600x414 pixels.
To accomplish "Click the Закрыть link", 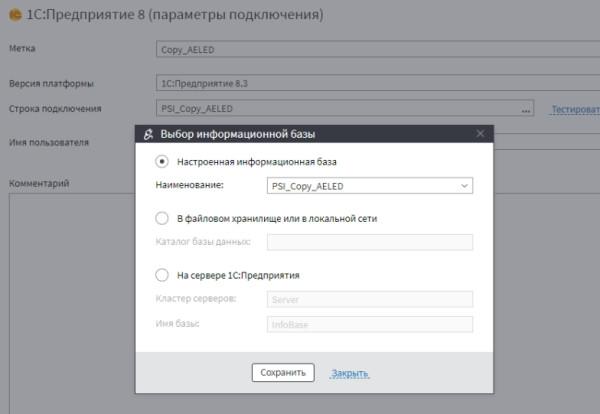I will [350, 373].
